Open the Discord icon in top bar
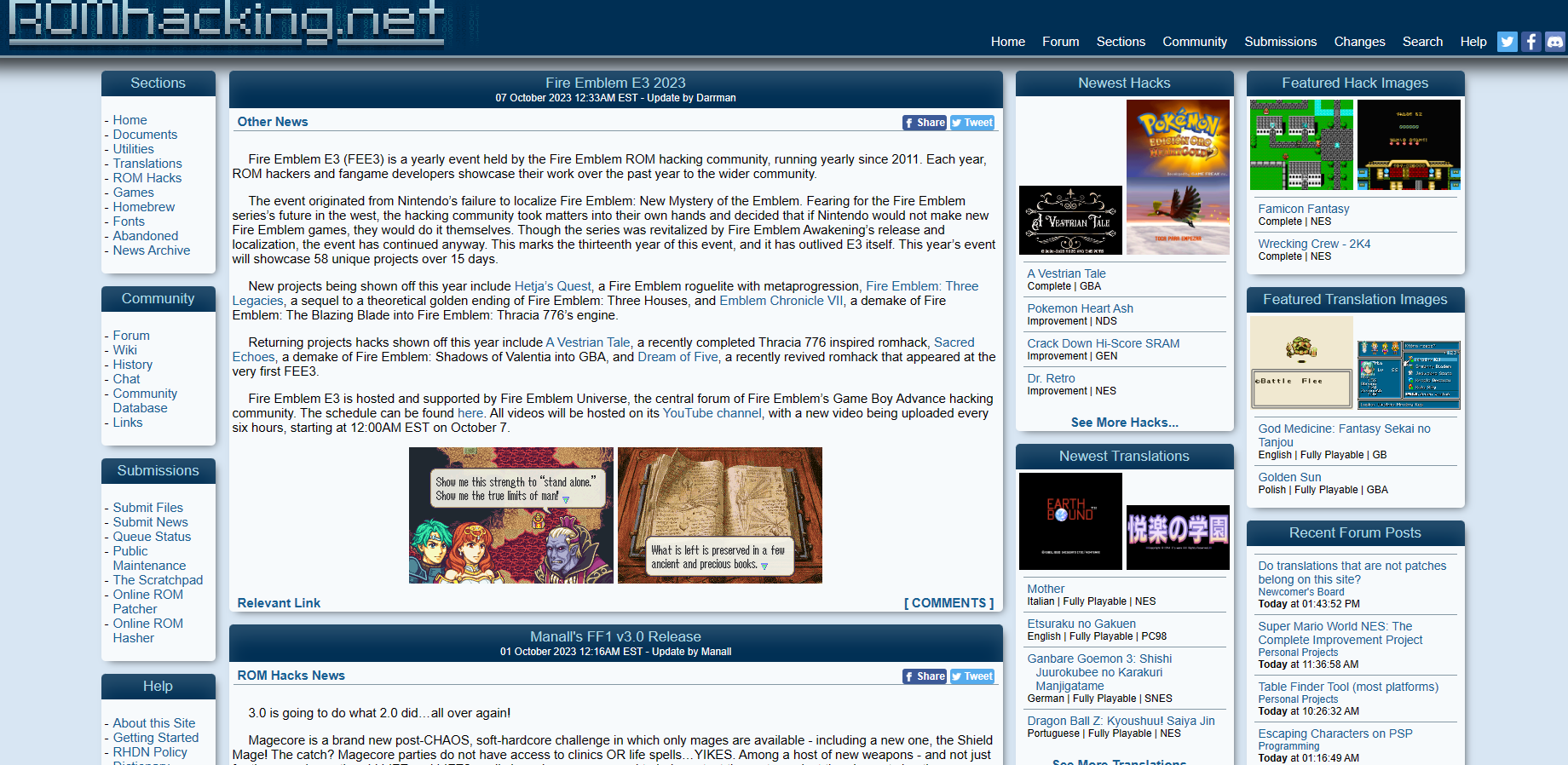The height and width of the screenshot is (765, 1568). tap(1555, 42)
